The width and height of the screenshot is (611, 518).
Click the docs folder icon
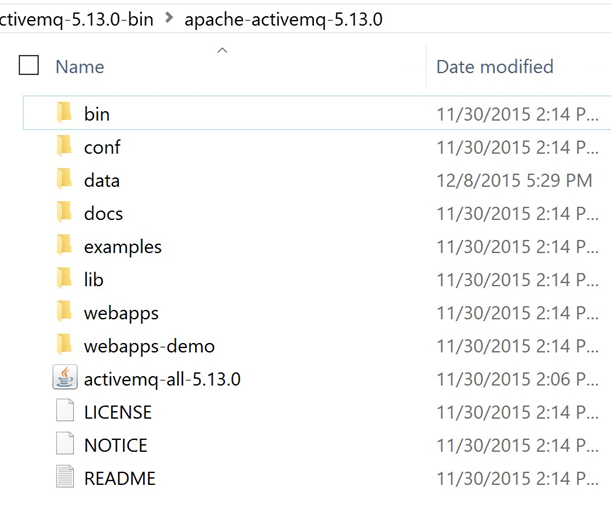[x=65, y=212]
